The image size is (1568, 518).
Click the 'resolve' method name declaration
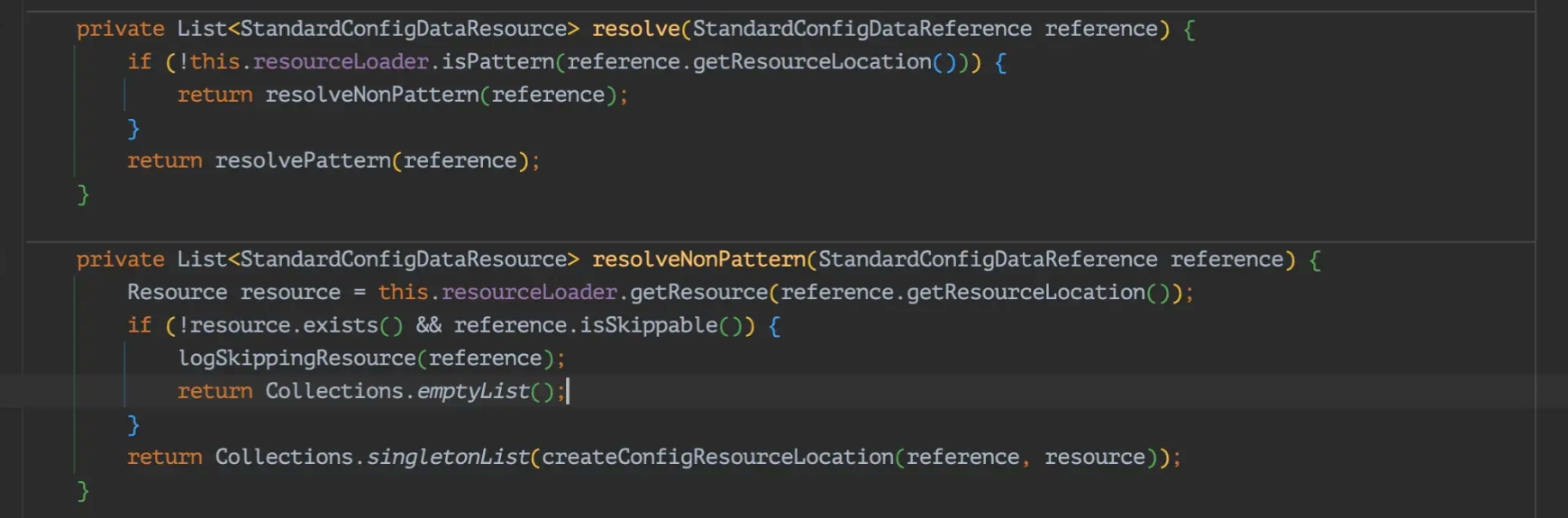635,29
